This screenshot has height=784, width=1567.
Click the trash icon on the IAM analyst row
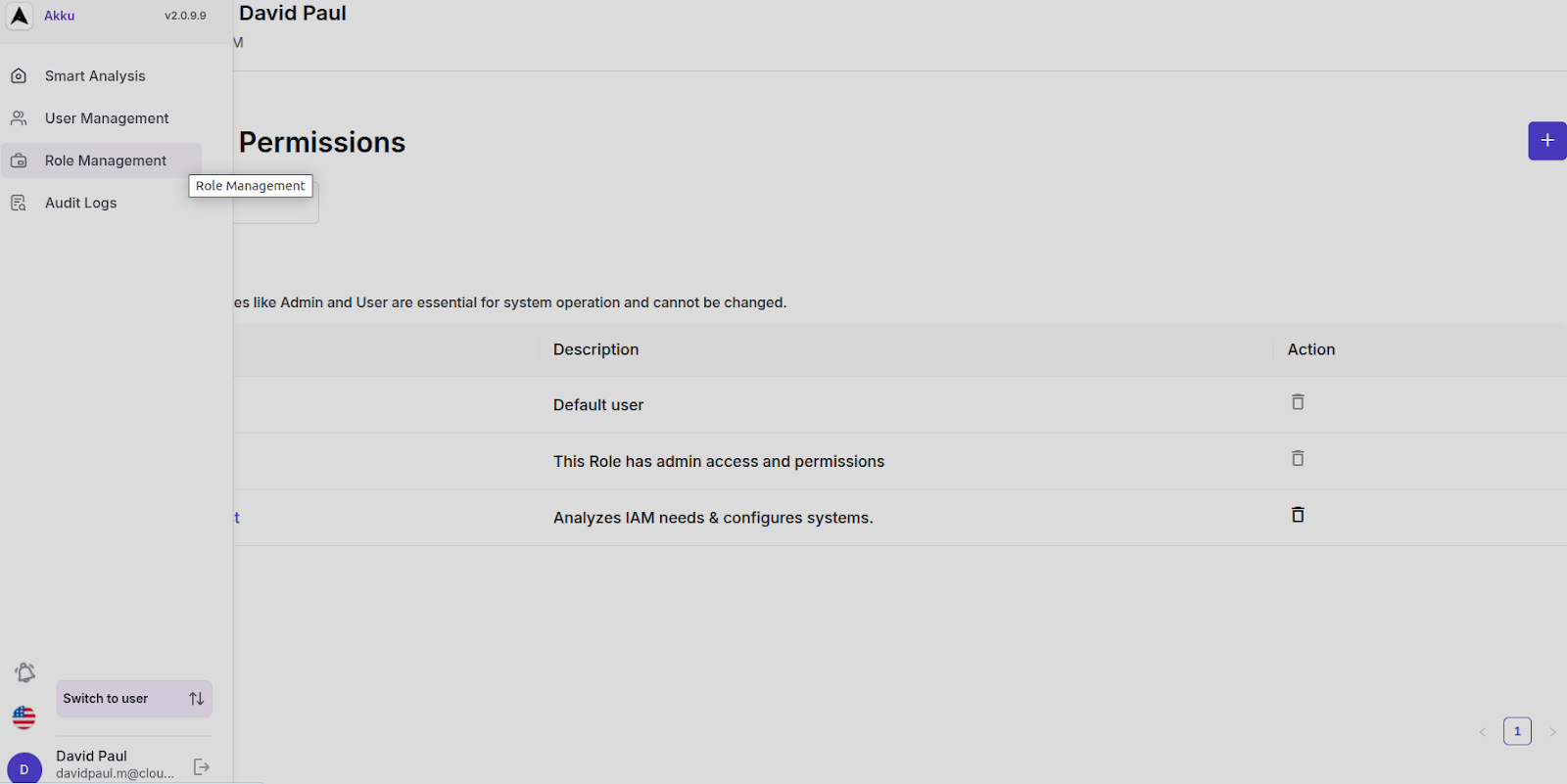(x=1297, y=514)
